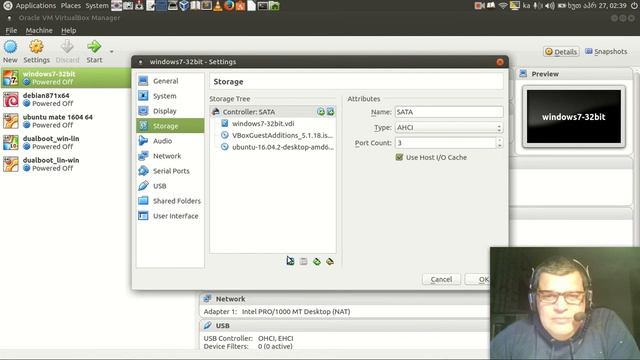Image resolution: width=640 pixels, height=360 pixels.
Task: Click the windows7-32bit preview thumbnail
Action: pyautogui.click(x=573, y=116)
